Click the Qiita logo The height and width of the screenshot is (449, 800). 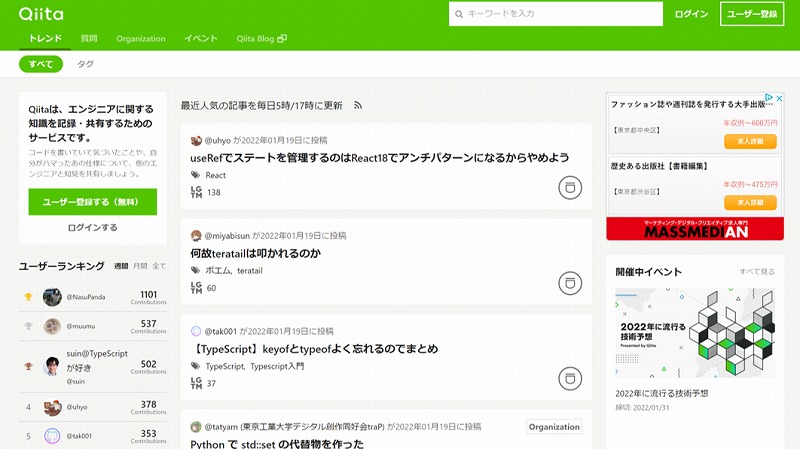(41, 14)
